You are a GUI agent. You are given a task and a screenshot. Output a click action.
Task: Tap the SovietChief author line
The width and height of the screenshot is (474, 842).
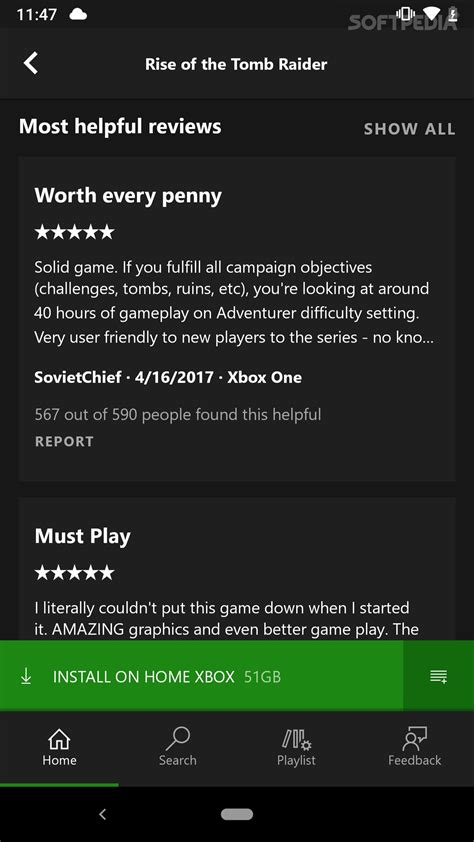pos(168,378)
